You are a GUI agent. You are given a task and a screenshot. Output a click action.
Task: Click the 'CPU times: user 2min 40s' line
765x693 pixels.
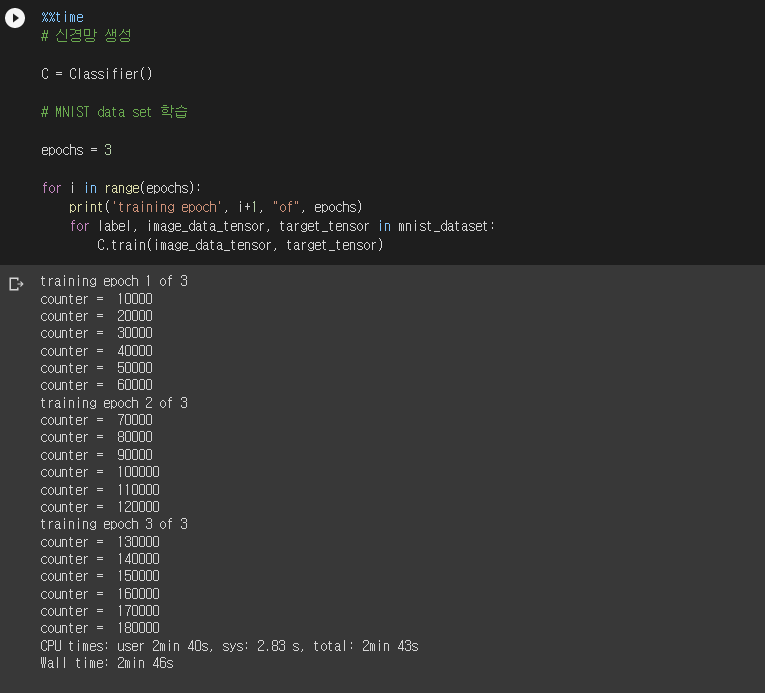[x=229, y=646]
